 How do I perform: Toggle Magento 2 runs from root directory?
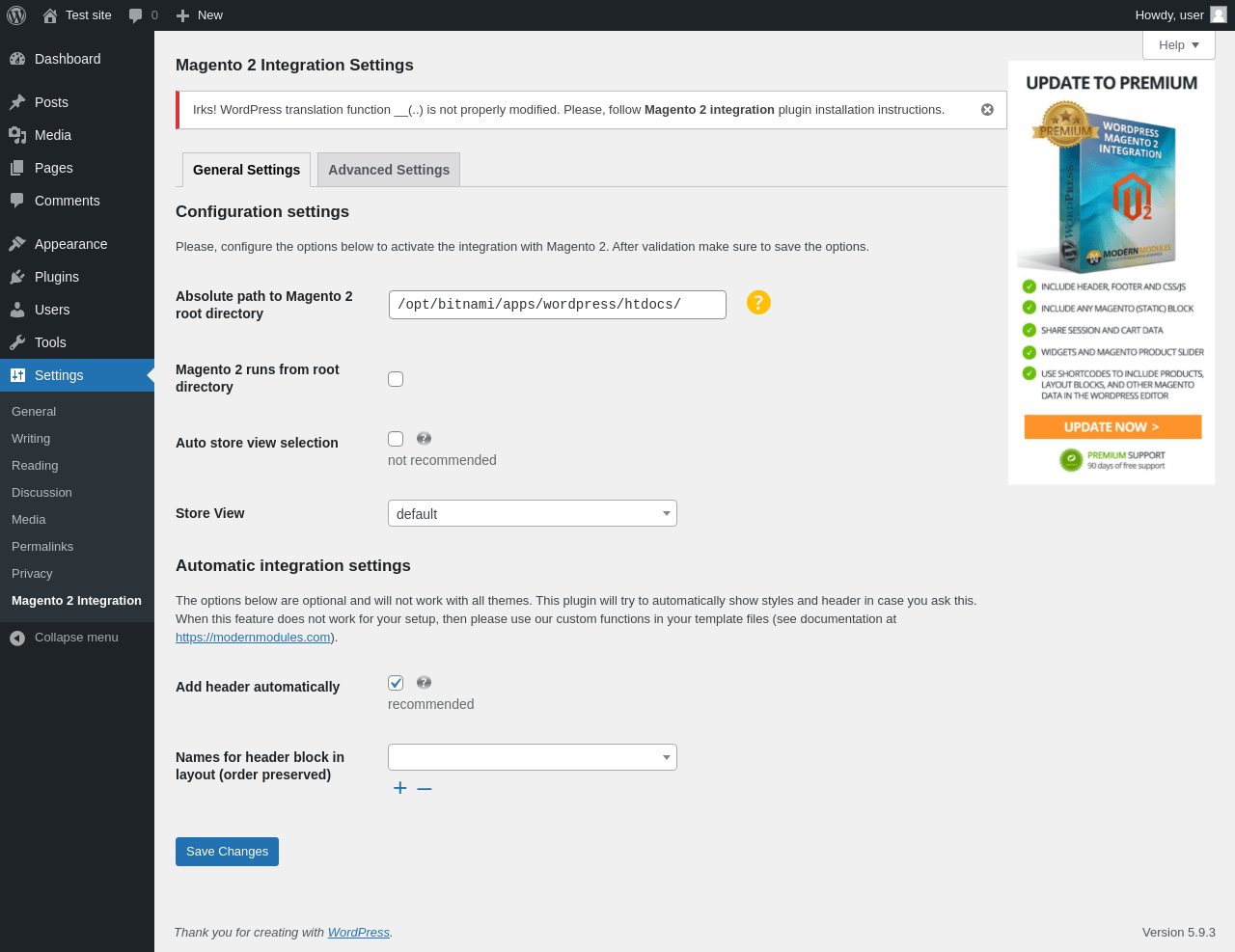(x=396, y=379)
